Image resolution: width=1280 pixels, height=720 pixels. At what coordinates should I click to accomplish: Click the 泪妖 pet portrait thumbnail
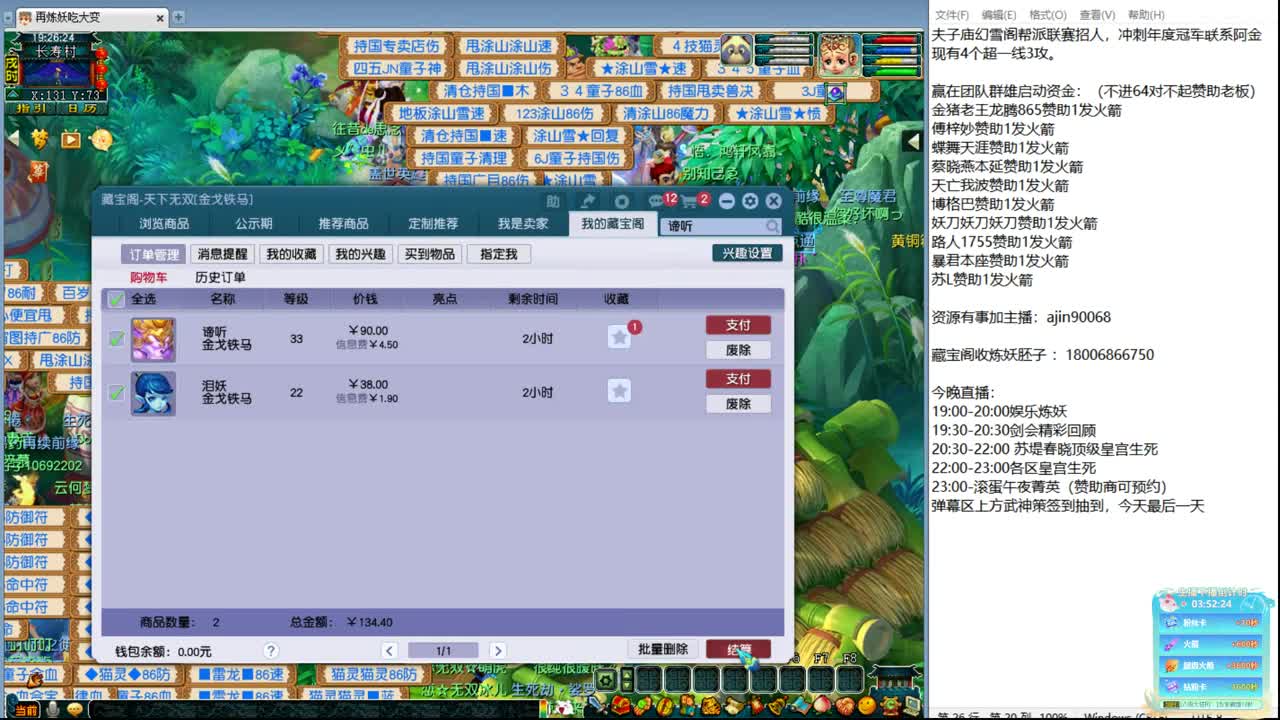pyautogui.click(x=153, y=393)
